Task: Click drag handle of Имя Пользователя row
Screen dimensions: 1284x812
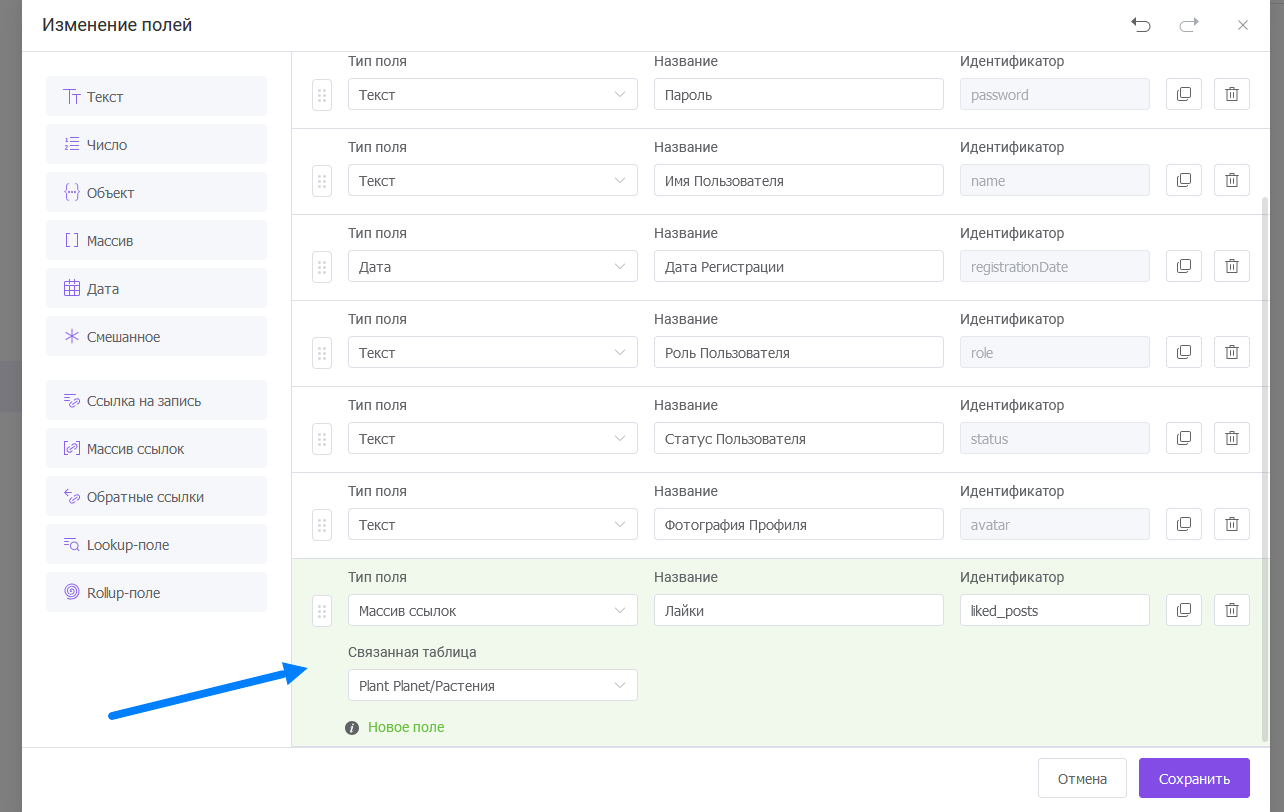Action: [322, 181]
